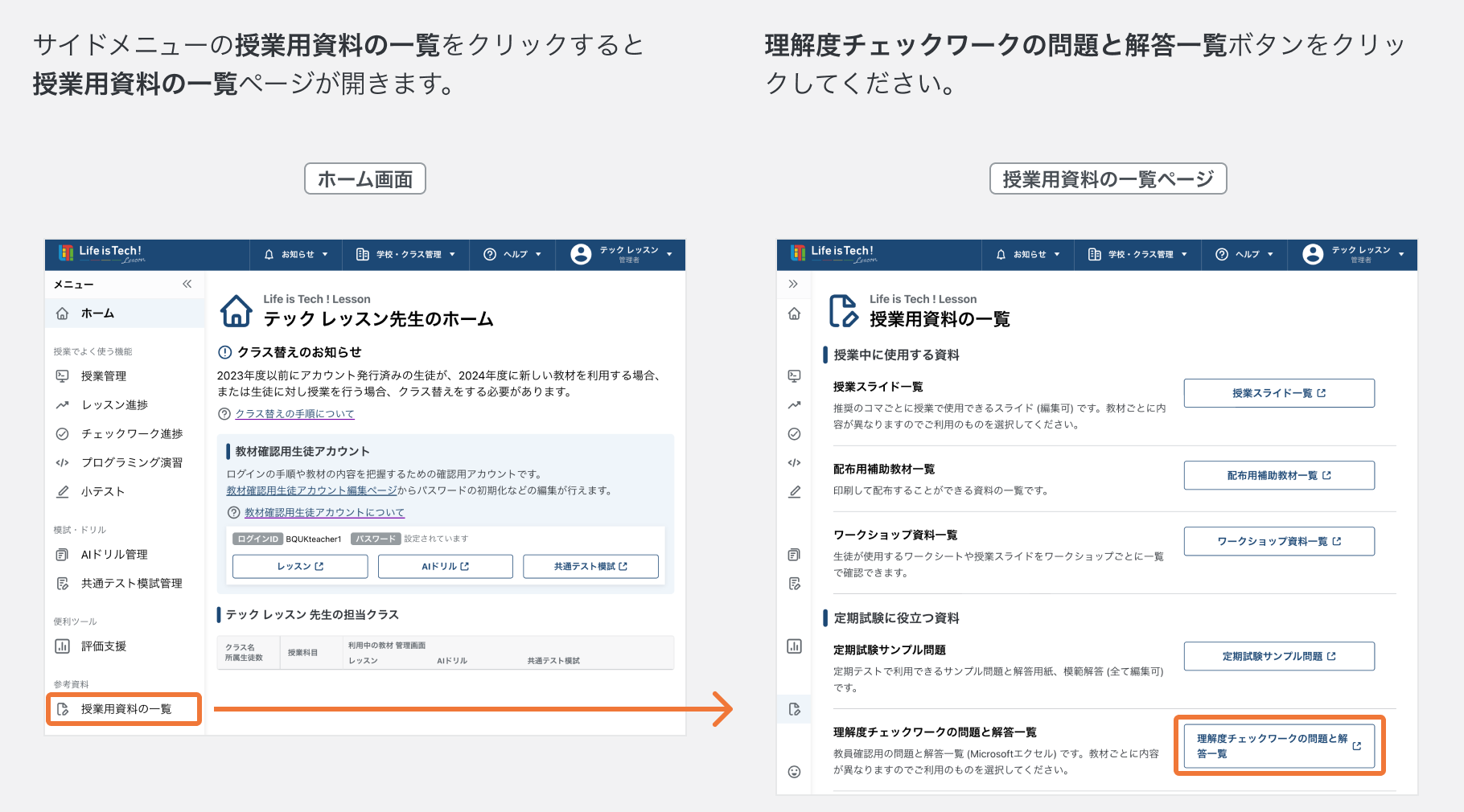
Task: Click the AIドリル external button
Action: coord(446,567)
